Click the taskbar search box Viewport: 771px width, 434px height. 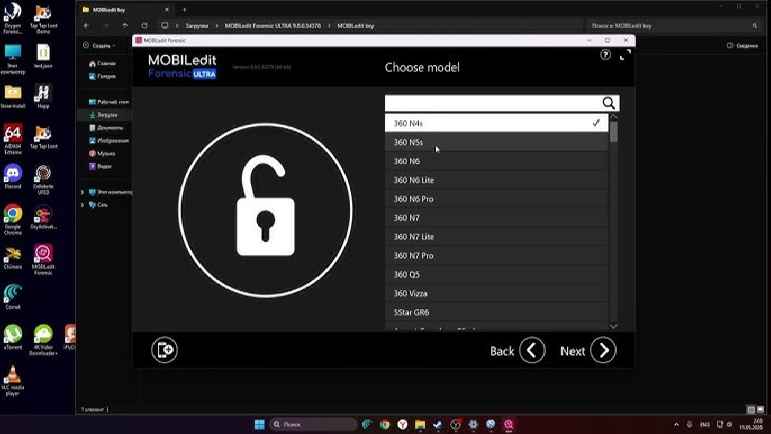(x=313, y=424)
